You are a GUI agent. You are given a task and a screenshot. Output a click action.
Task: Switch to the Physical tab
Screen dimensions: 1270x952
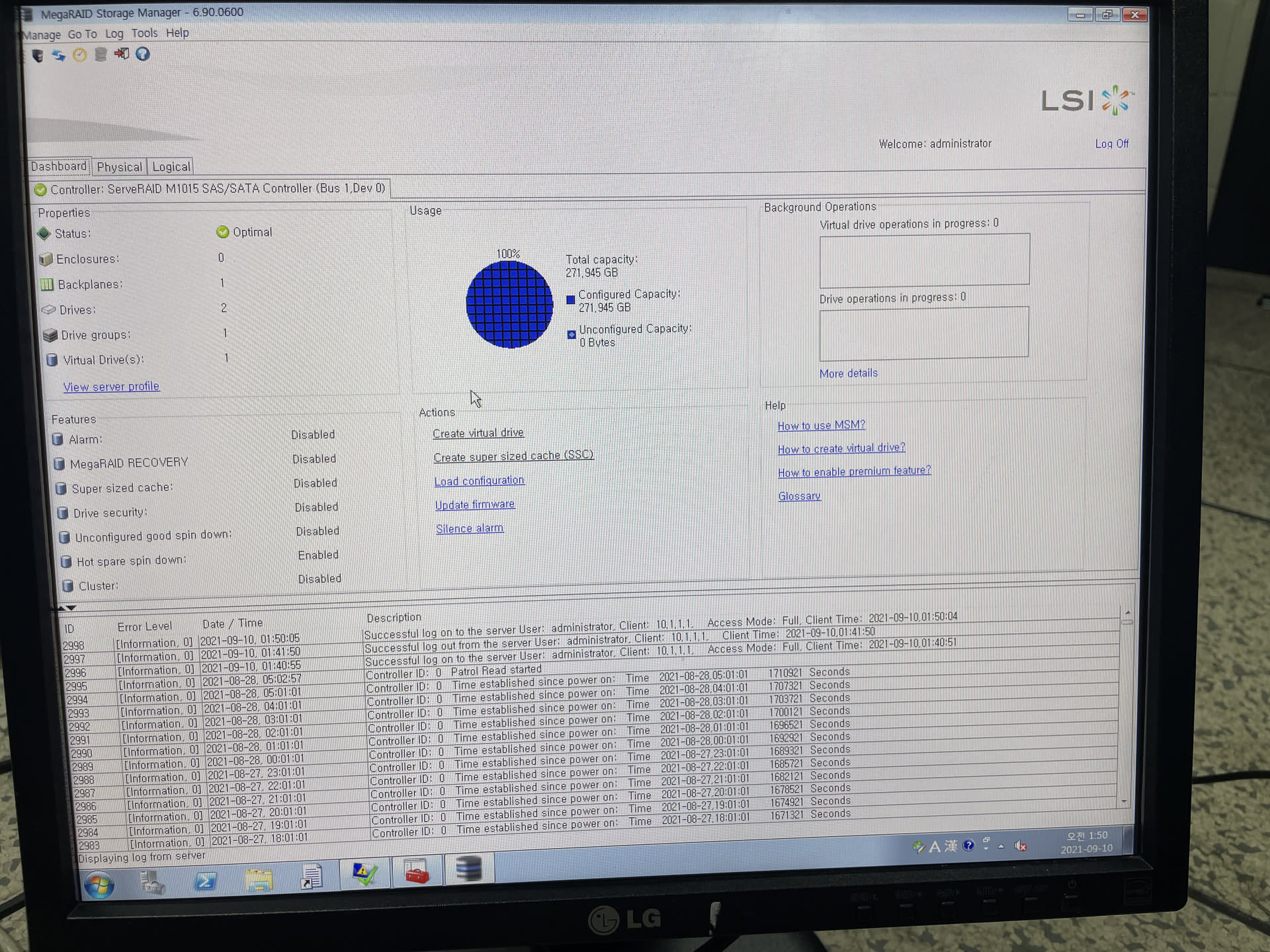click(119, 167)
